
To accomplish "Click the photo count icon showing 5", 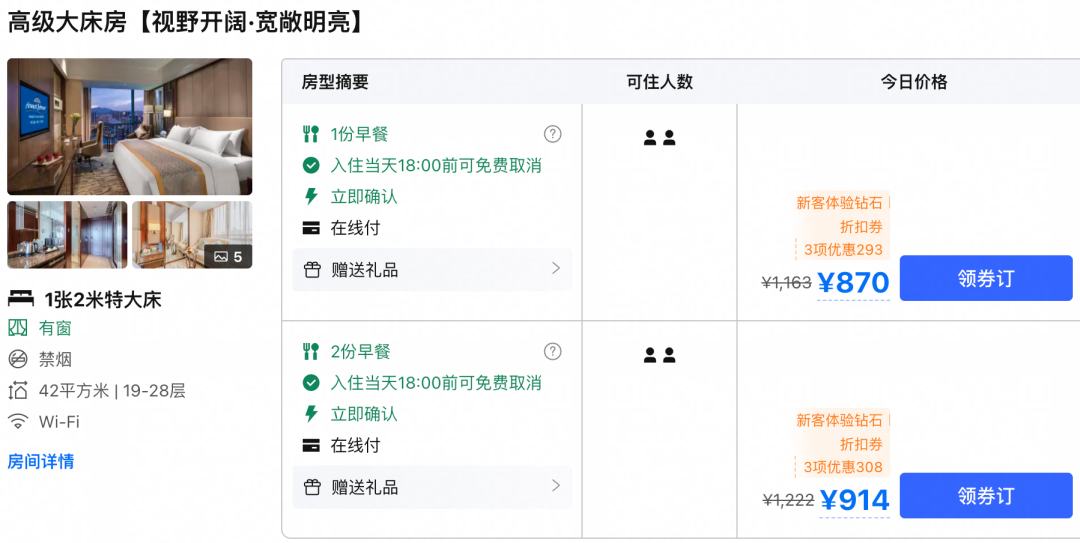I will [x=228, y=256].
